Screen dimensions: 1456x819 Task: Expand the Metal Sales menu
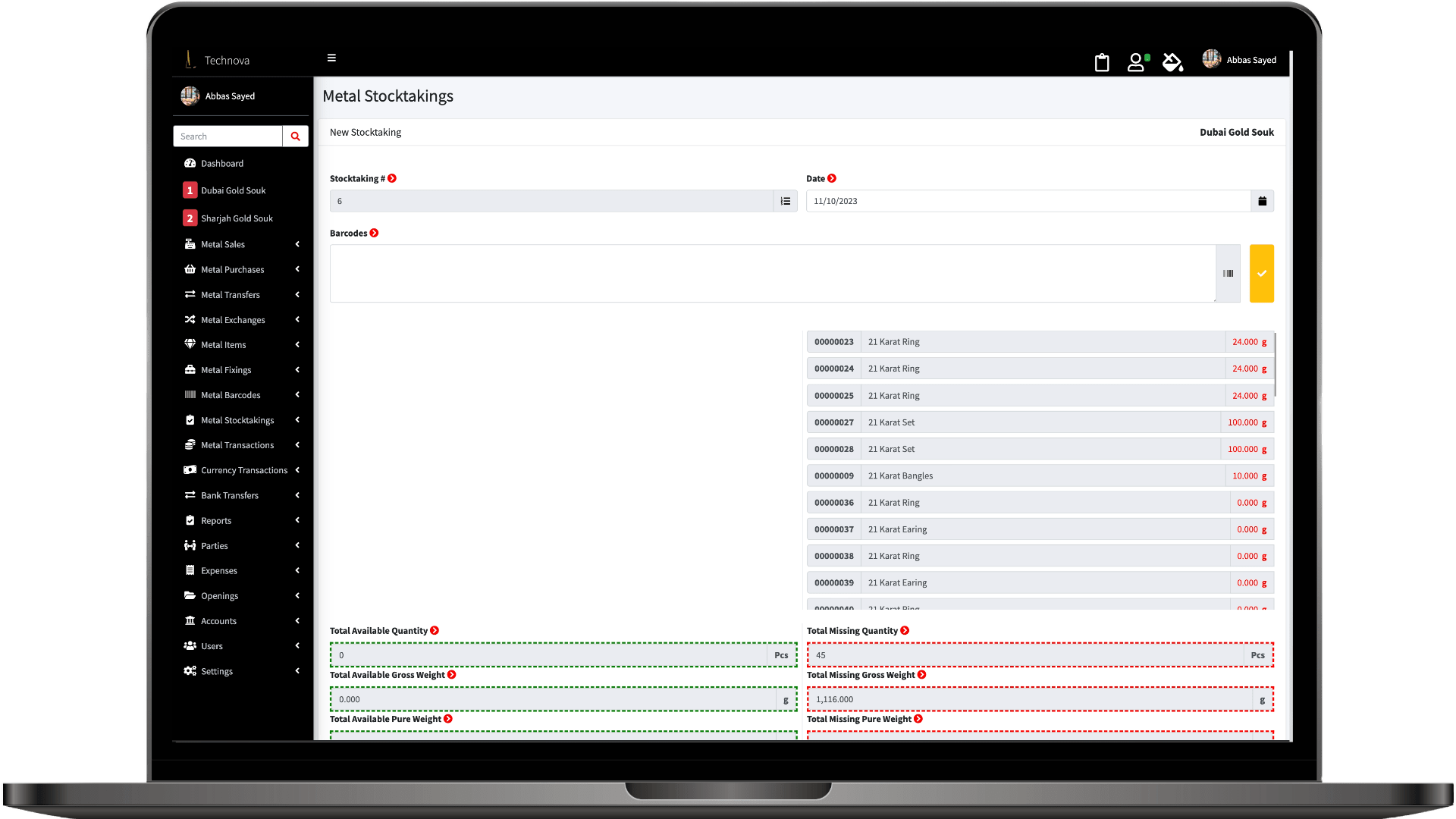click(x=223, y=244)
